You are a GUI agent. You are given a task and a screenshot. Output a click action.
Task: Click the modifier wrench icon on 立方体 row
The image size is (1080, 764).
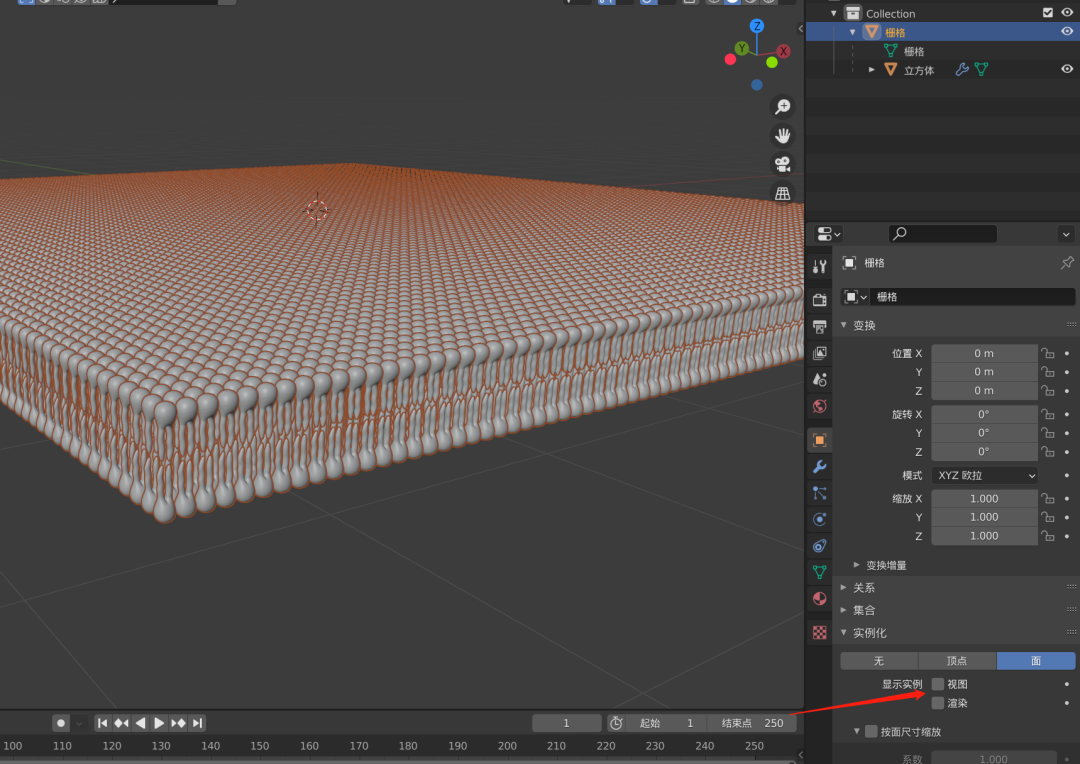pos(962,69)
